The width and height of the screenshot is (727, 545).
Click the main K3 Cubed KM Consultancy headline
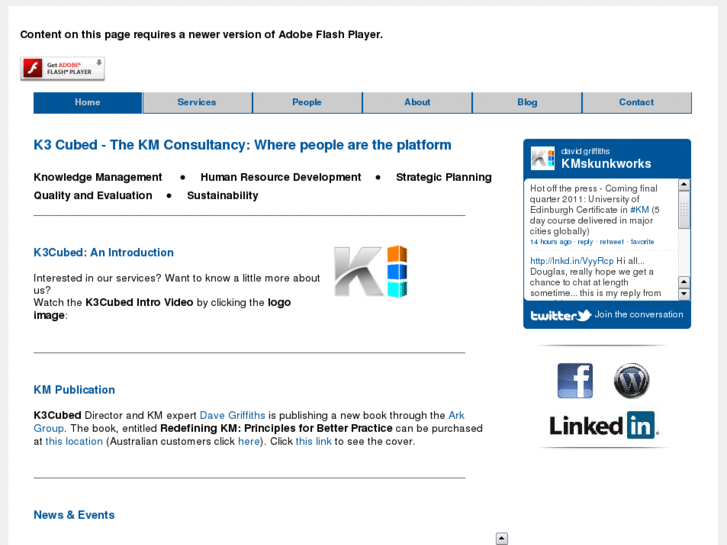click(x=242, y=145)
